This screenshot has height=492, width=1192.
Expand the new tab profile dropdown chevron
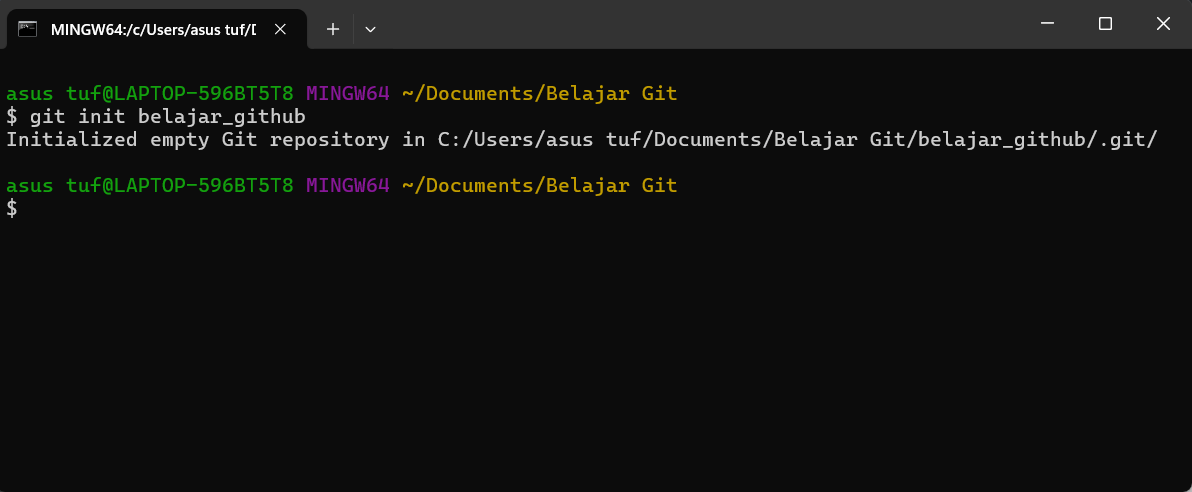click(x=370, y=29)
